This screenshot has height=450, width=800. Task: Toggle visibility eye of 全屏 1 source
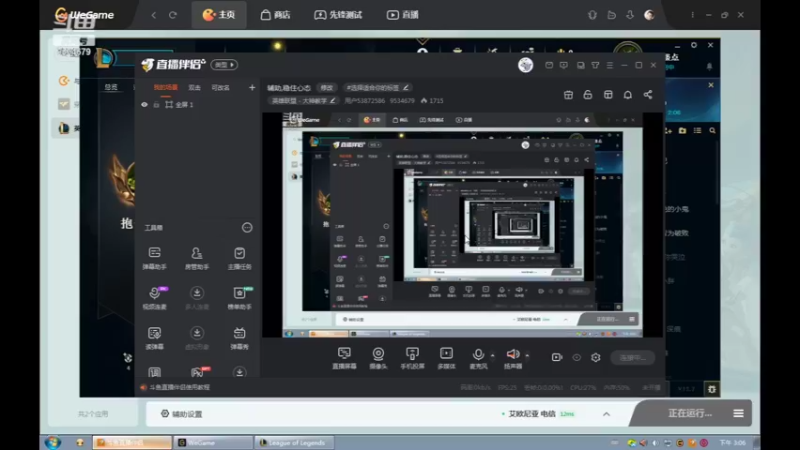click(144, 105)
